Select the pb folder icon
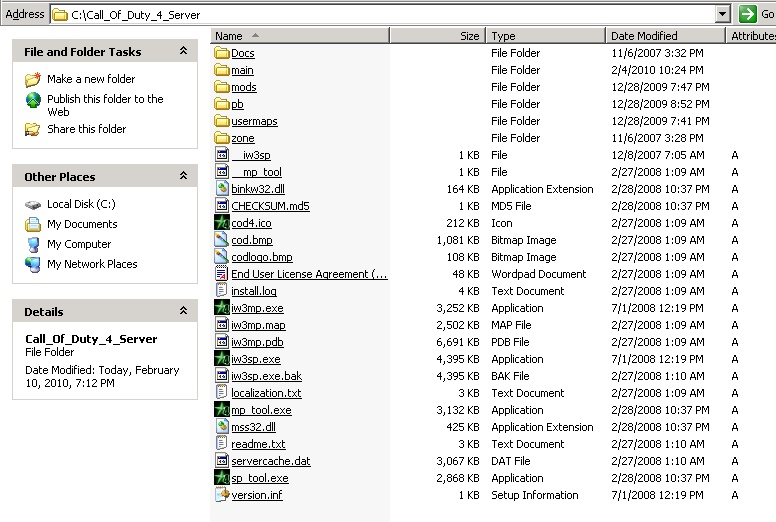The image size is (776, 522). (x=222, y=104)
